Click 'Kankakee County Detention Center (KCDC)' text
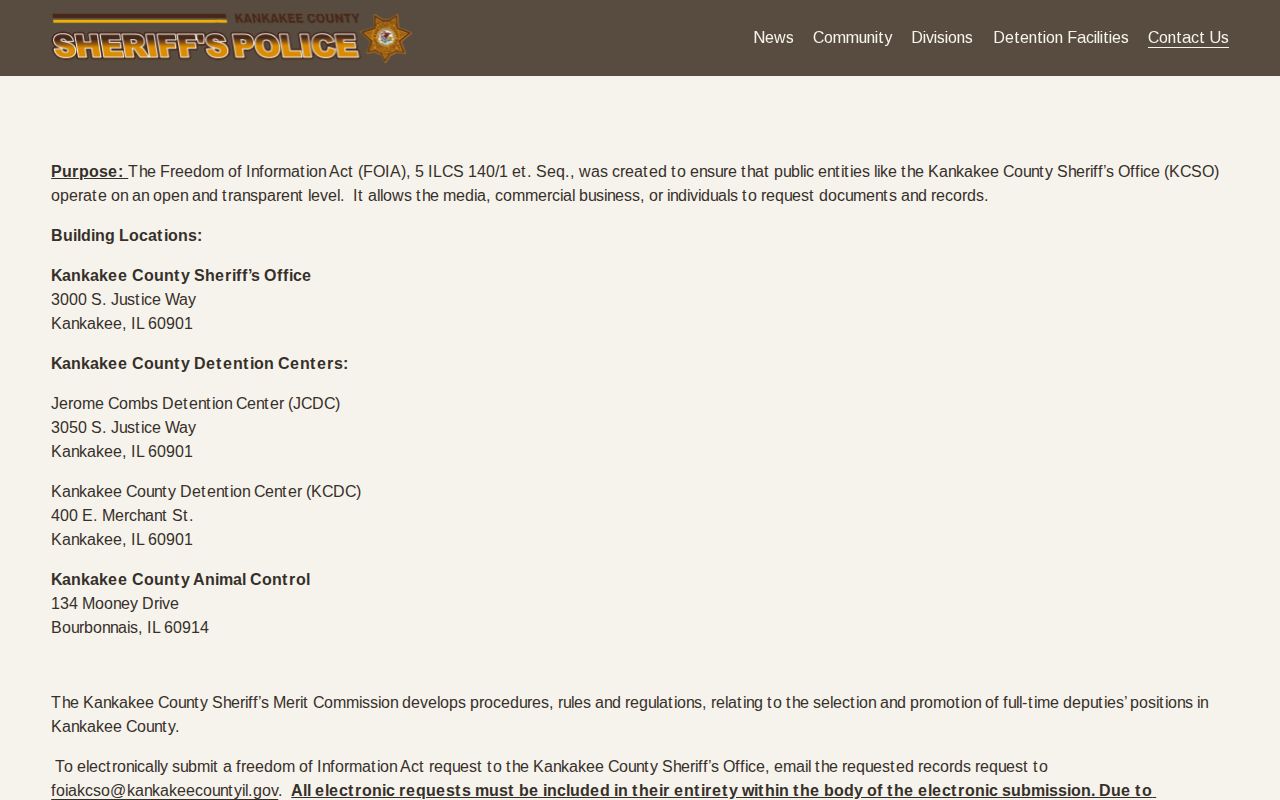The image size is (1280, 800). coord(206,491)
